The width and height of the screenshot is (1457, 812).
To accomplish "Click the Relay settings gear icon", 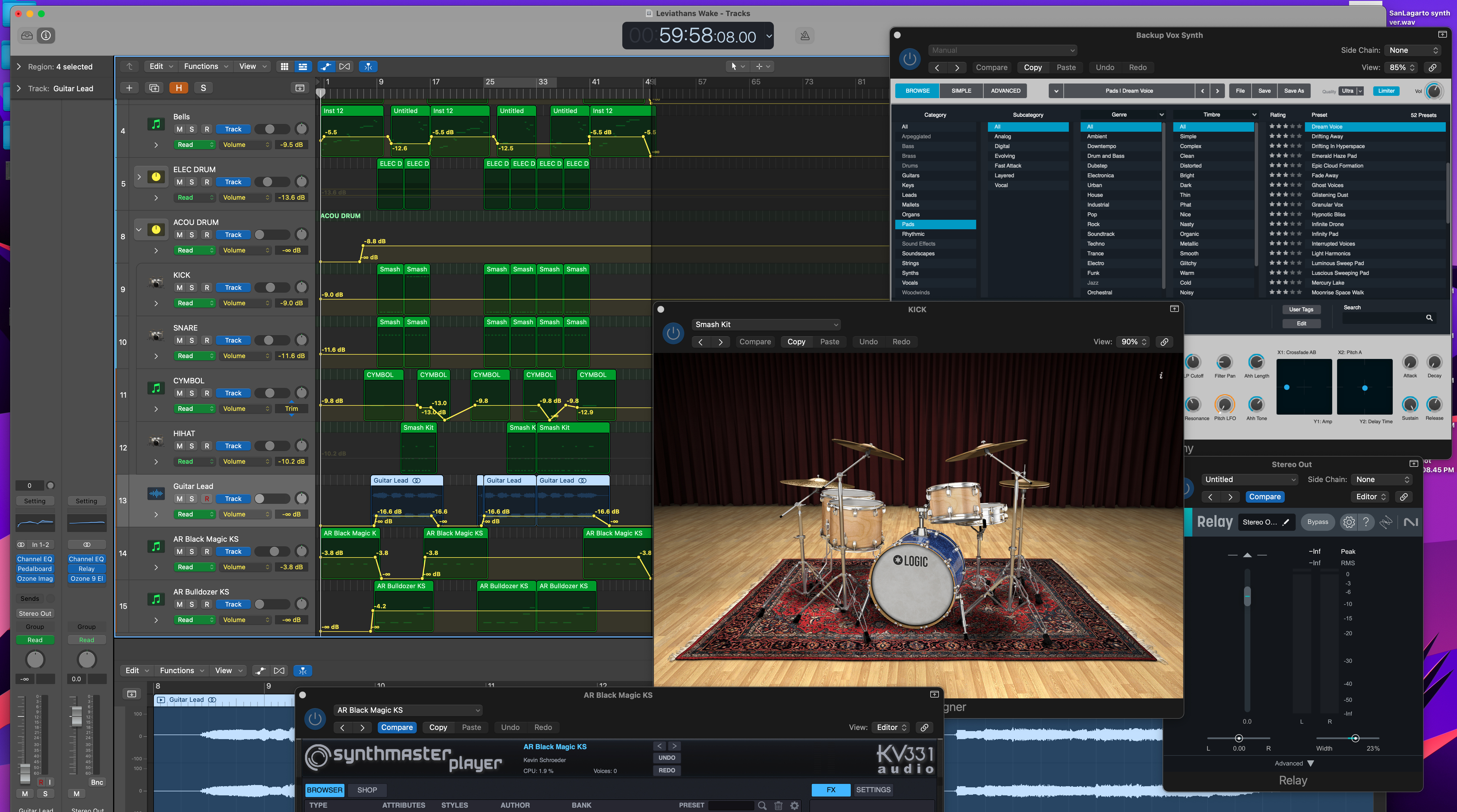I will pos(1348,522).
